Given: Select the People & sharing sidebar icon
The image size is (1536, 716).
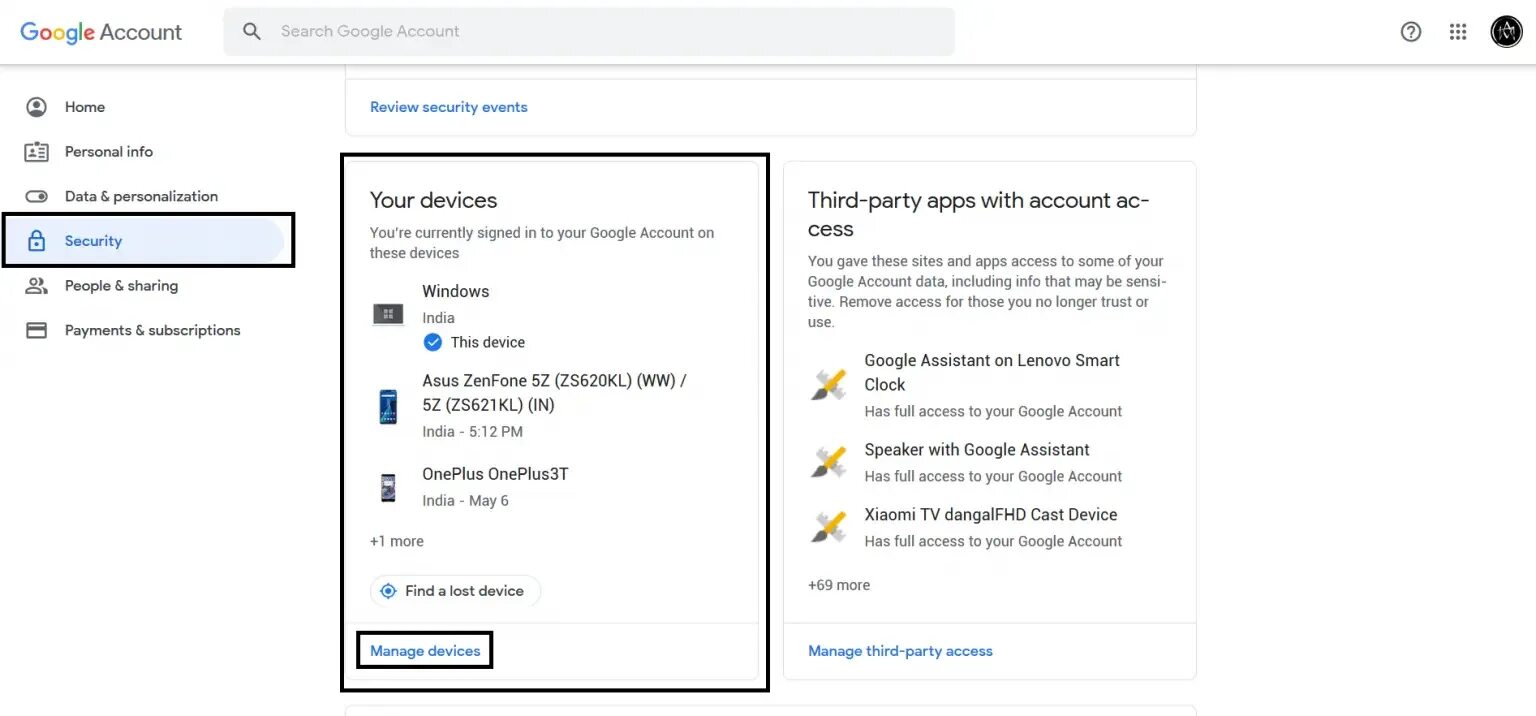Looking at the screenshot, I should point(36,285).
